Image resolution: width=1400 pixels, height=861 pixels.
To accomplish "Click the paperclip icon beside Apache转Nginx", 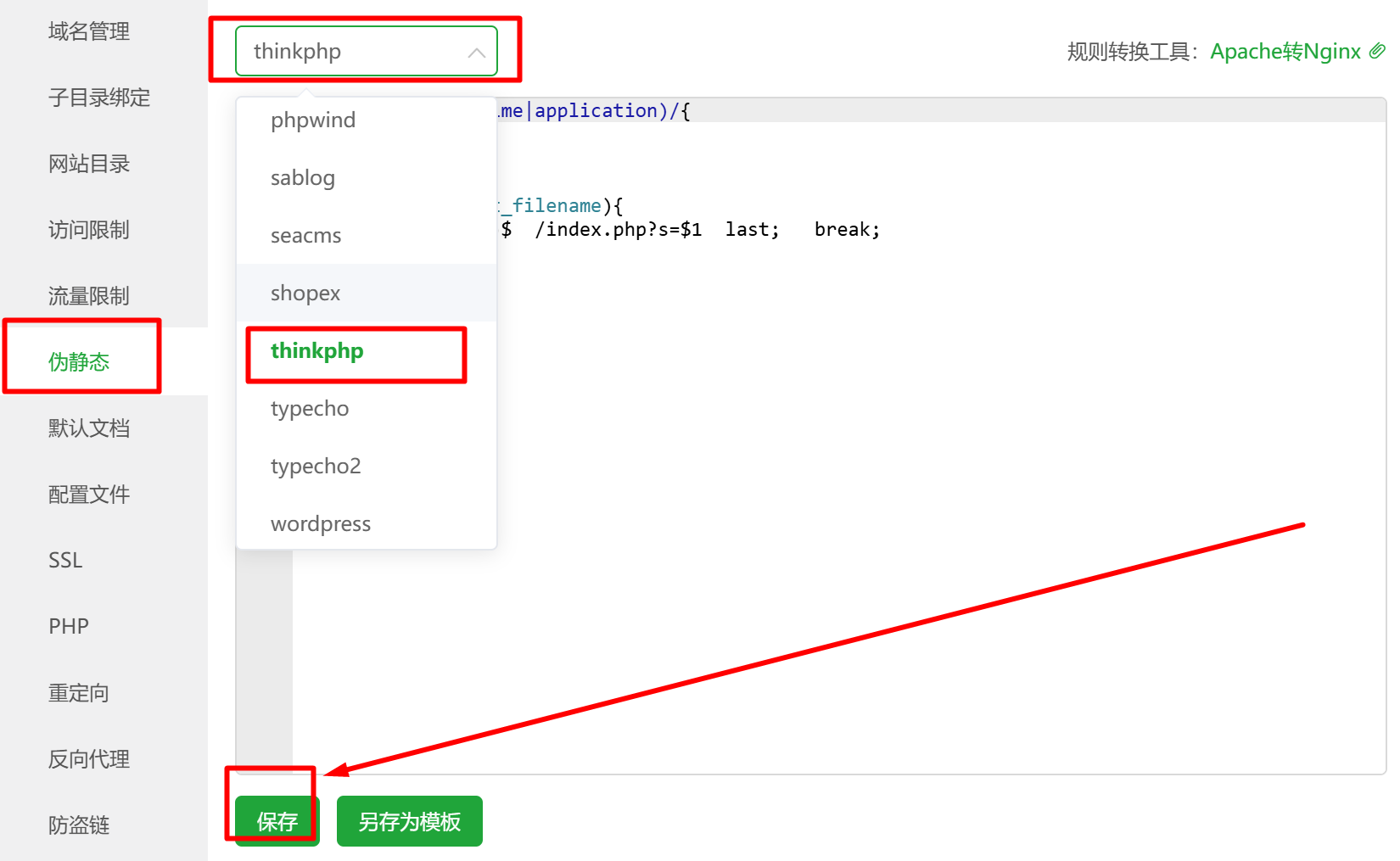I will point(1376,51).
